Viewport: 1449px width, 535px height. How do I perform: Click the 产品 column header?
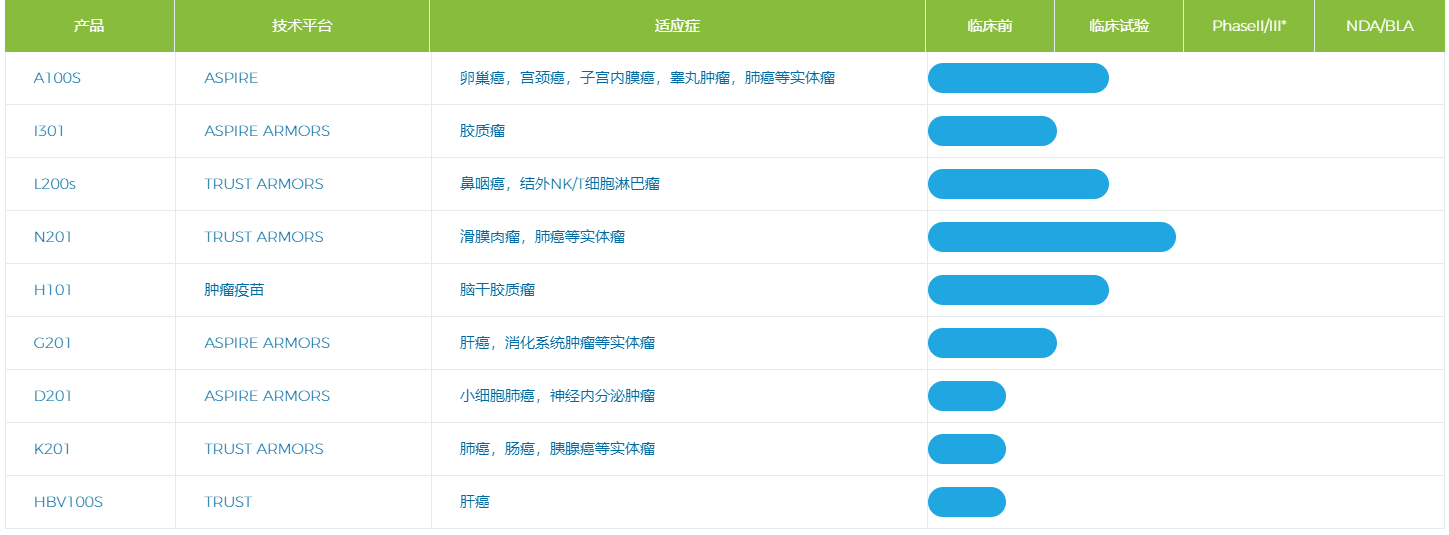pos(89,26)
